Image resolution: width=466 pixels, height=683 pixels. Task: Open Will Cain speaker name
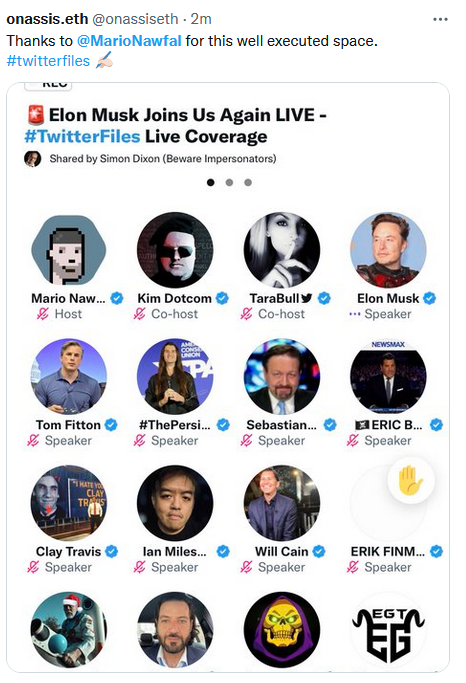[282, 551]
